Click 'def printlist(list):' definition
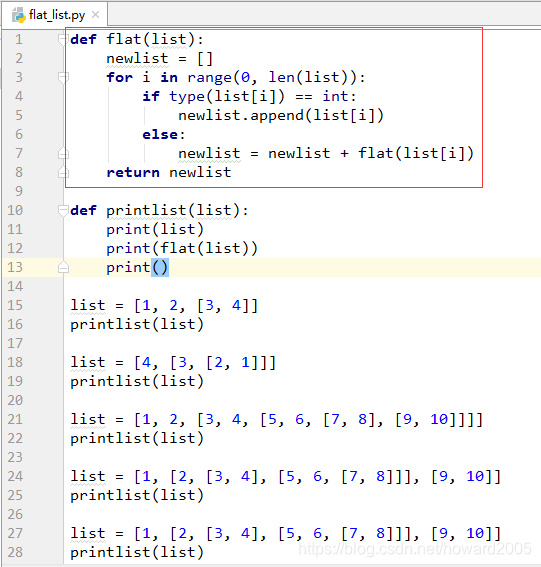The height and width of the screenshot is (567, 541). click(159, 210)
